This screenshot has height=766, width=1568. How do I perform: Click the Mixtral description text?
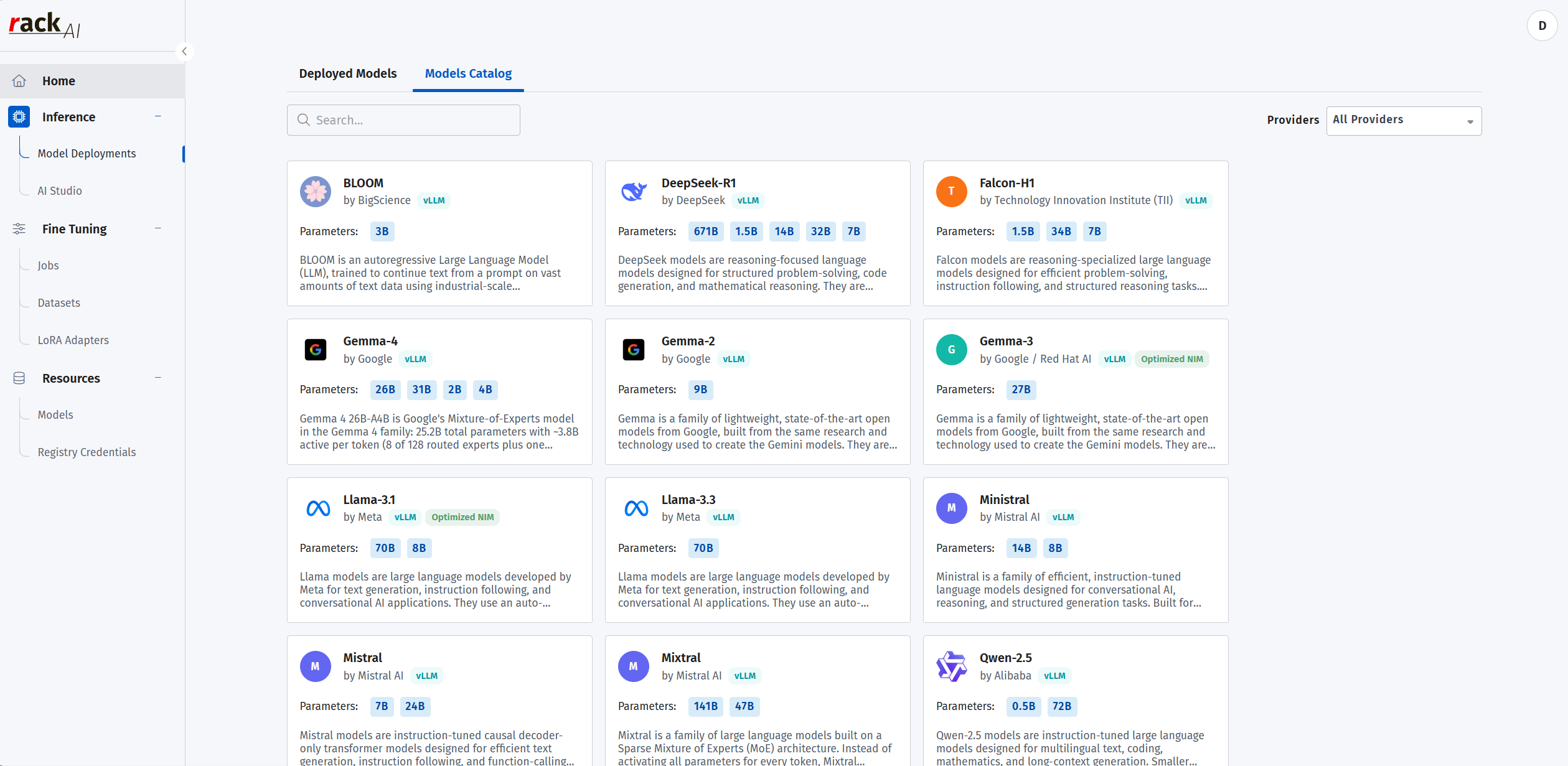[754, 748]
